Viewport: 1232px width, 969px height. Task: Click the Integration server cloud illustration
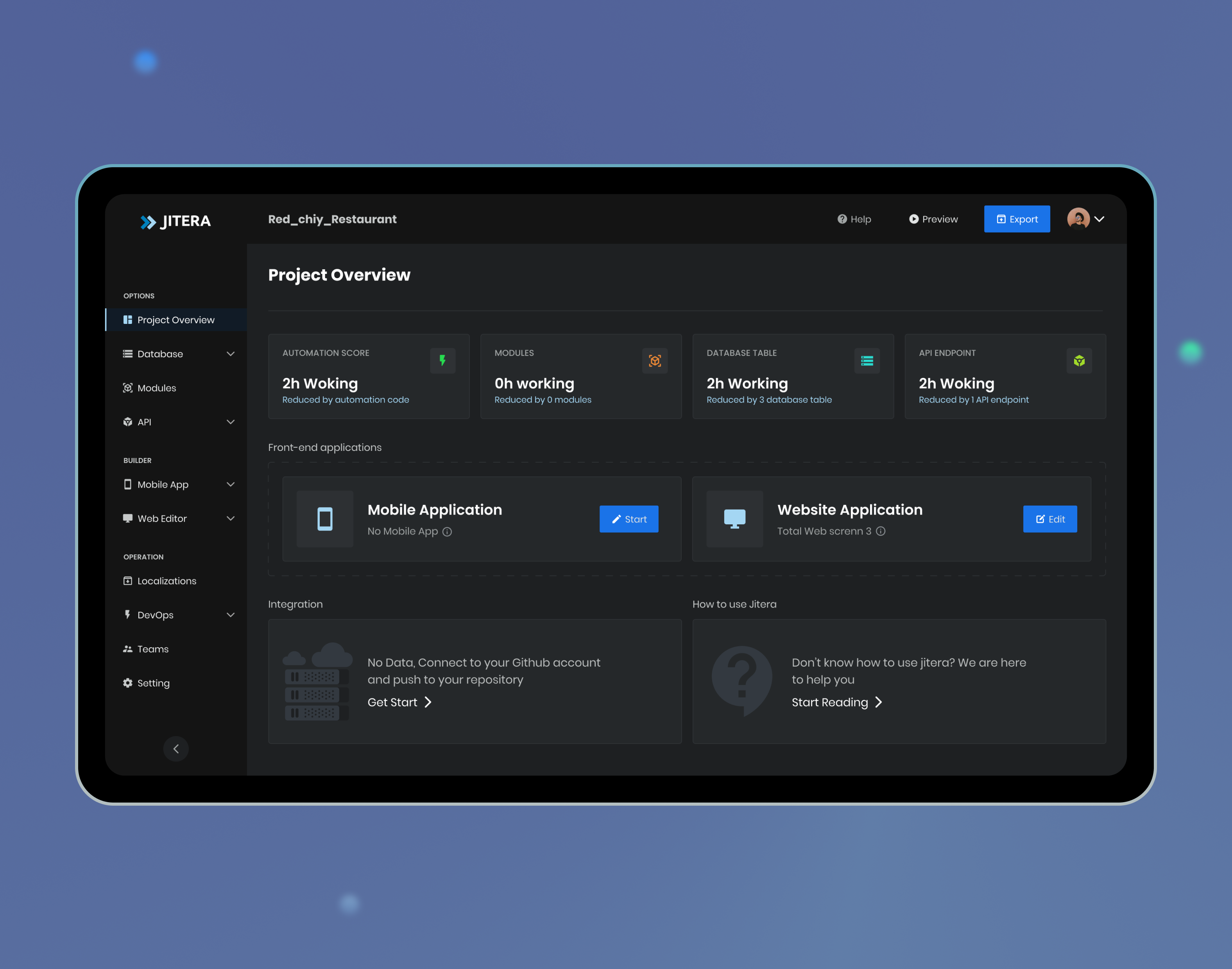click(318, 681)
